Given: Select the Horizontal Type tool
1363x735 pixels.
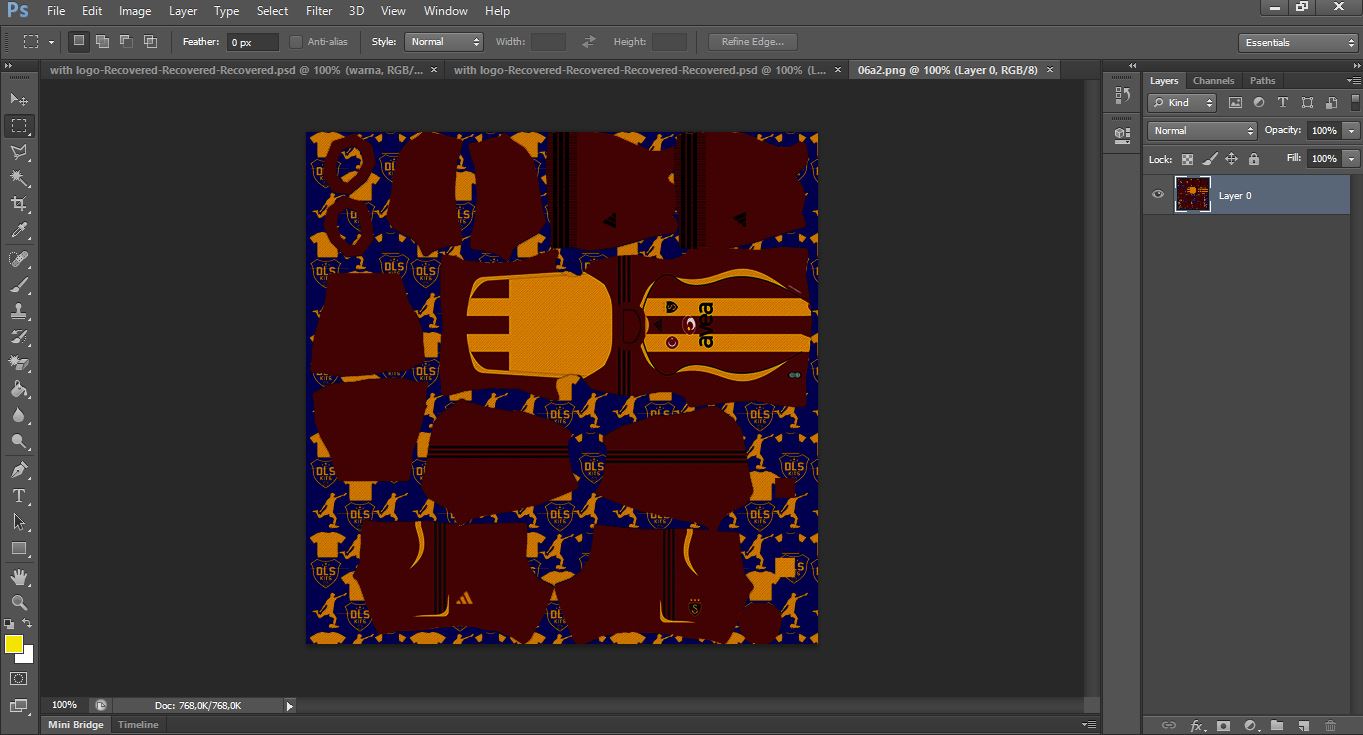Looking at the screenshot, I should (19, 496).
